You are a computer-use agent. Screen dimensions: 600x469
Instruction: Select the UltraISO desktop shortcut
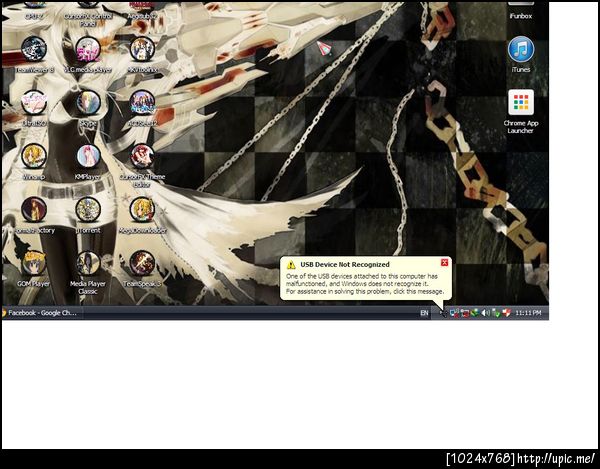34,103
